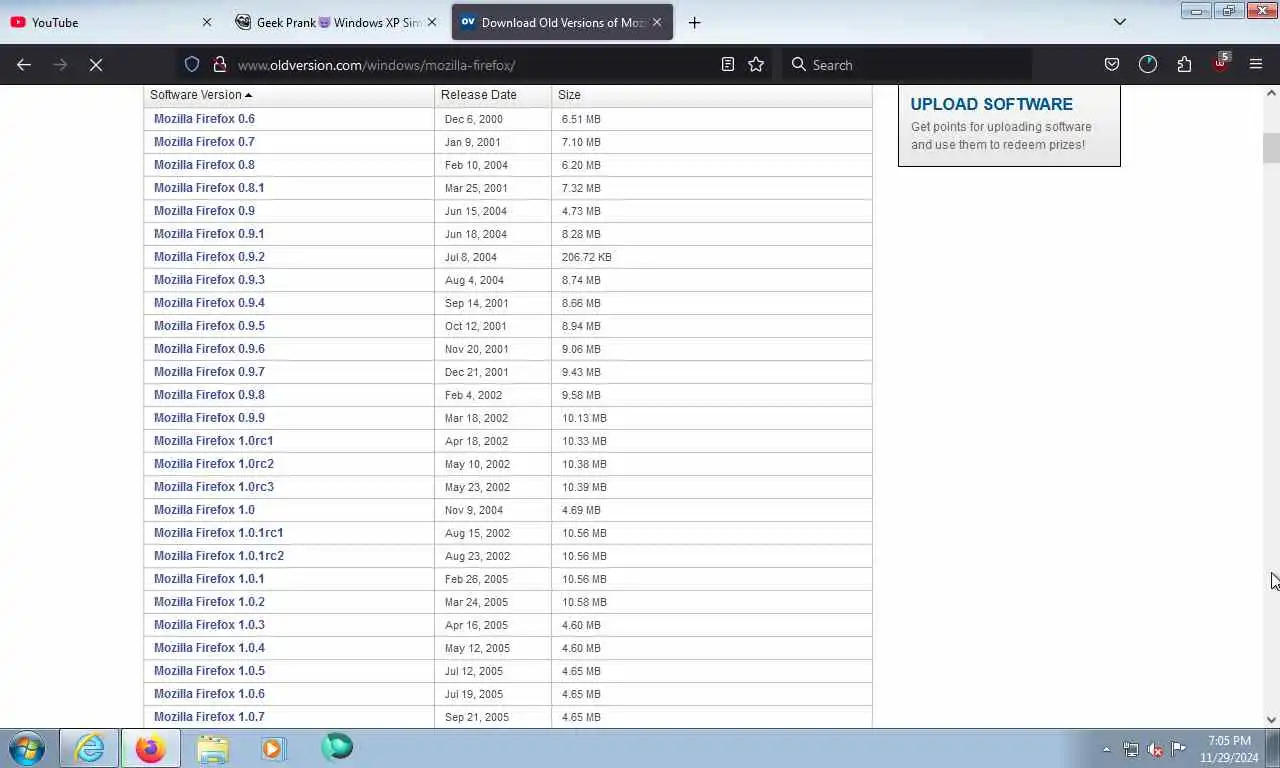Close the Geek Prank tab
Image resolution: width=1280 pixels, height=768 pixels.
[x=432, y=22]
